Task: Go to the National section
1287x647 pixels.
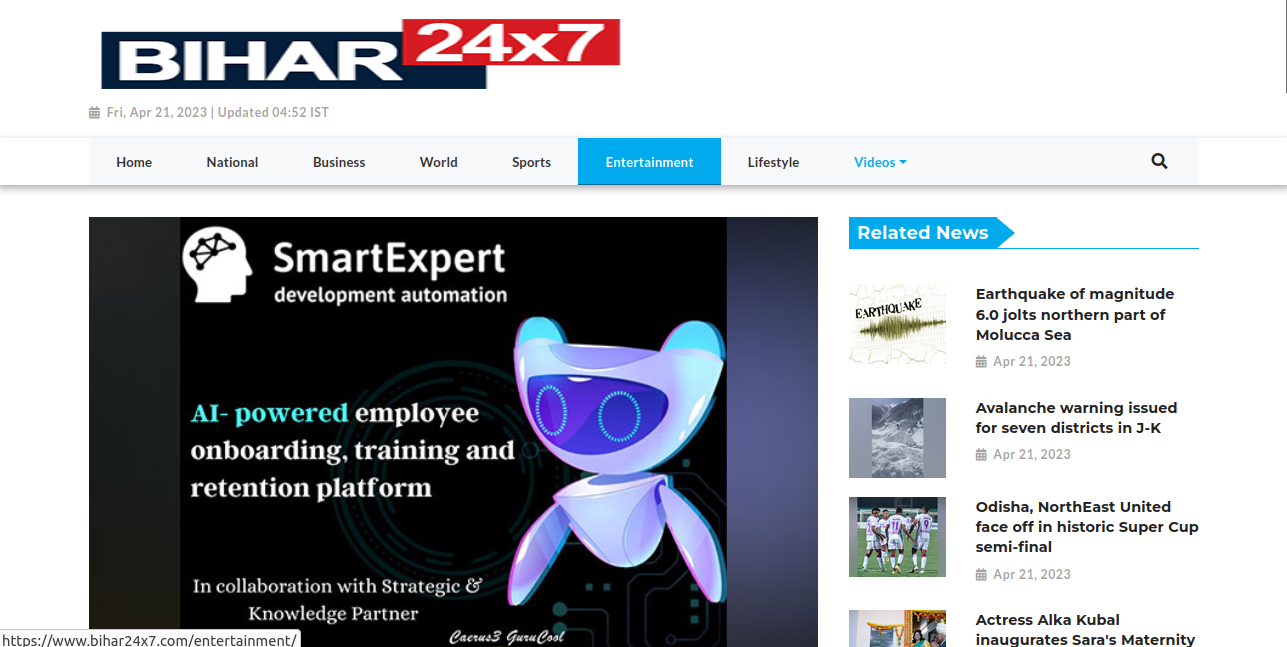Action: [232, 162]
